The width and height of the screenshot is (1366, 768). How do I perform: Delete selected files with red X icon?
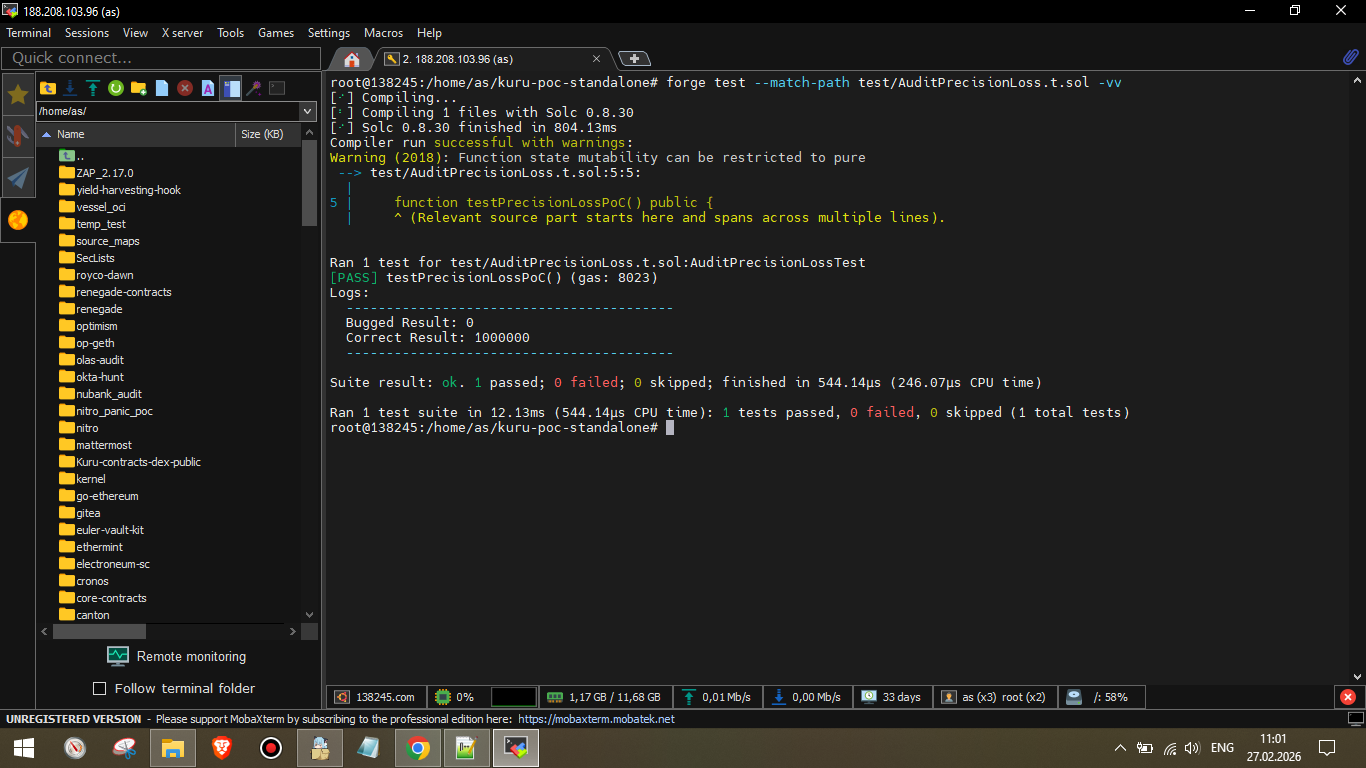click(x=185, y=88)
